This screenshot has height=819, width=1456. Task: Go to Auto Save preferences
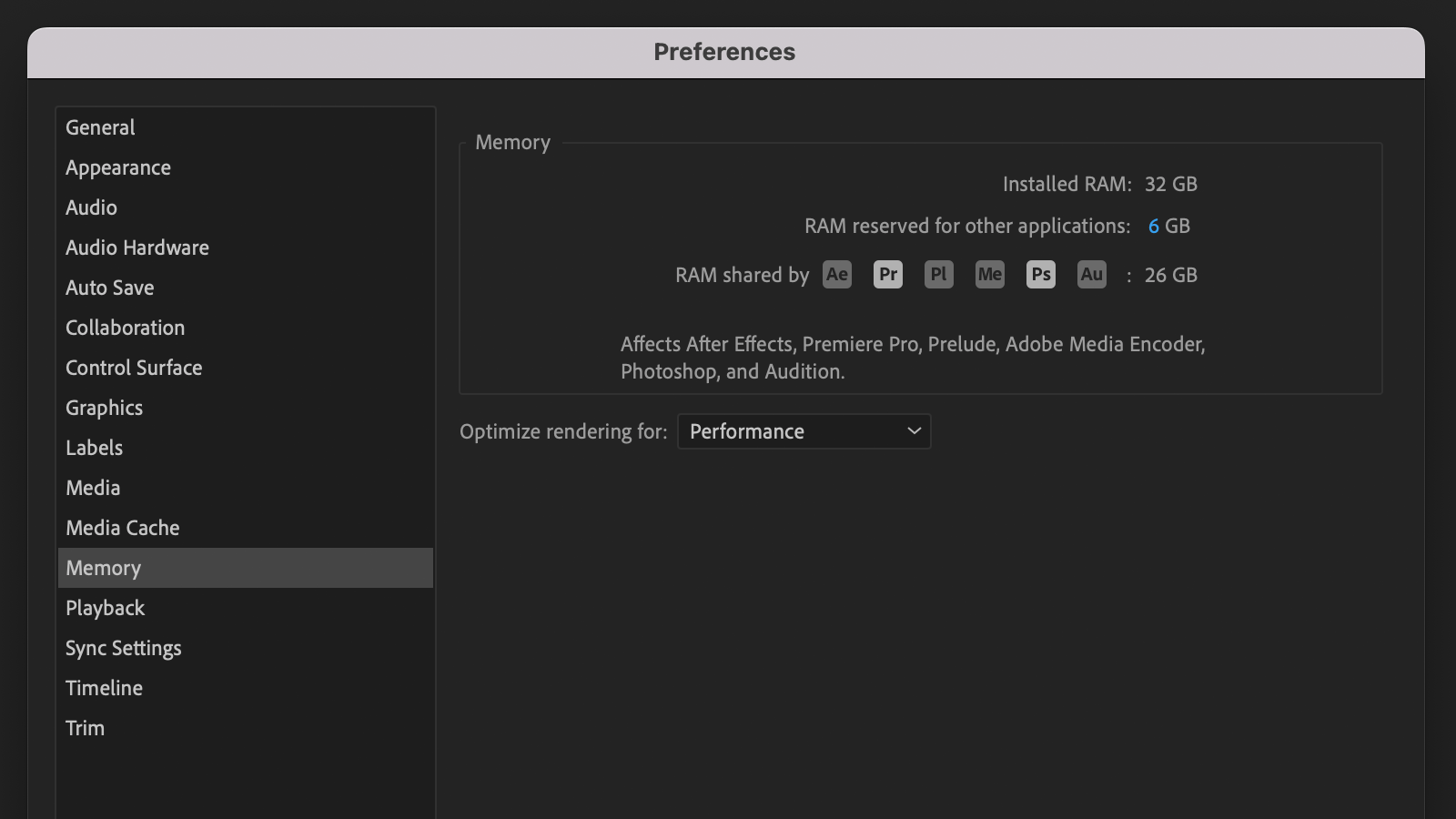tap(109, 288)
